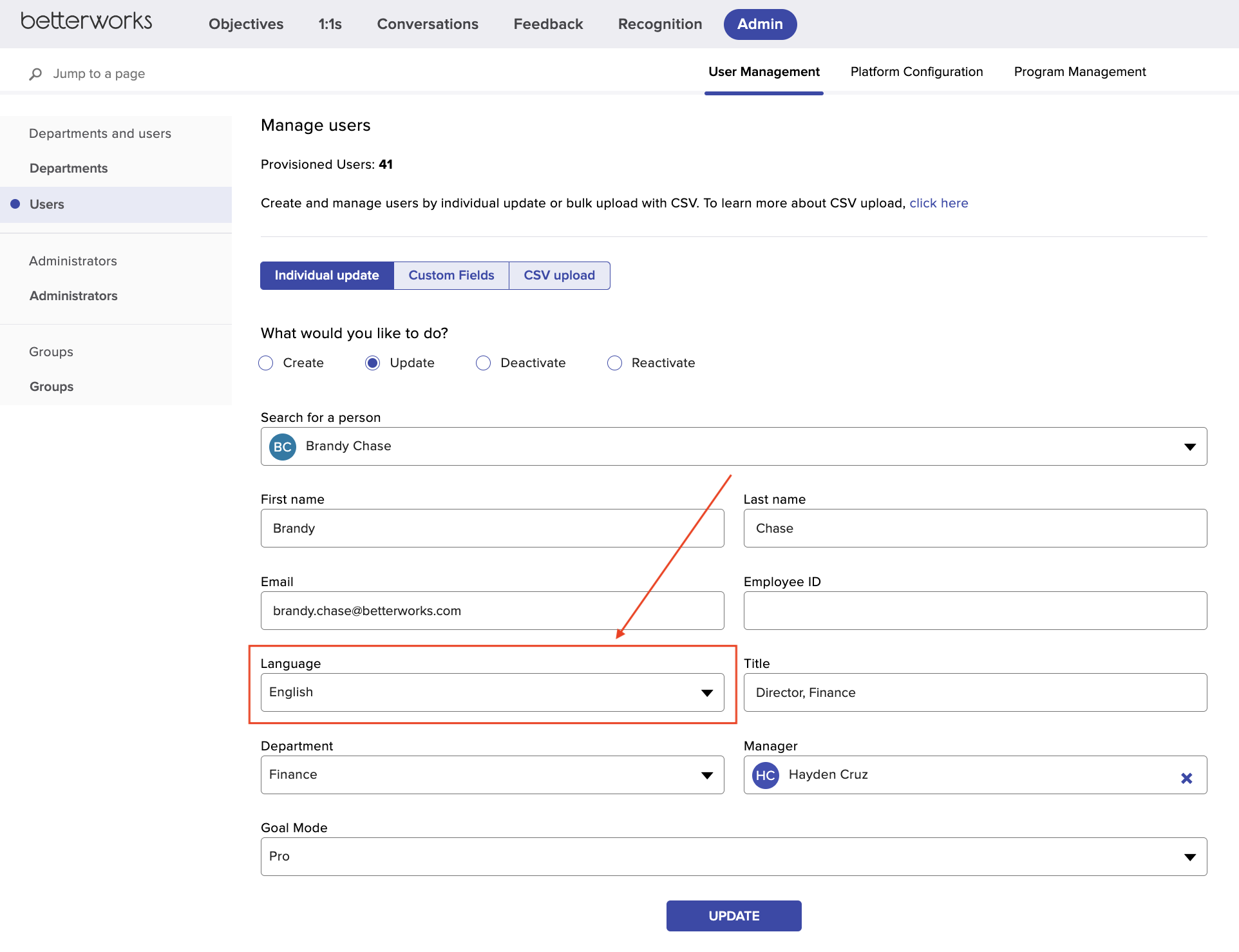Screen dimensions: 1239x952
Task: Click the Hayden Cruz avatar circle
Action: [765, 775]
